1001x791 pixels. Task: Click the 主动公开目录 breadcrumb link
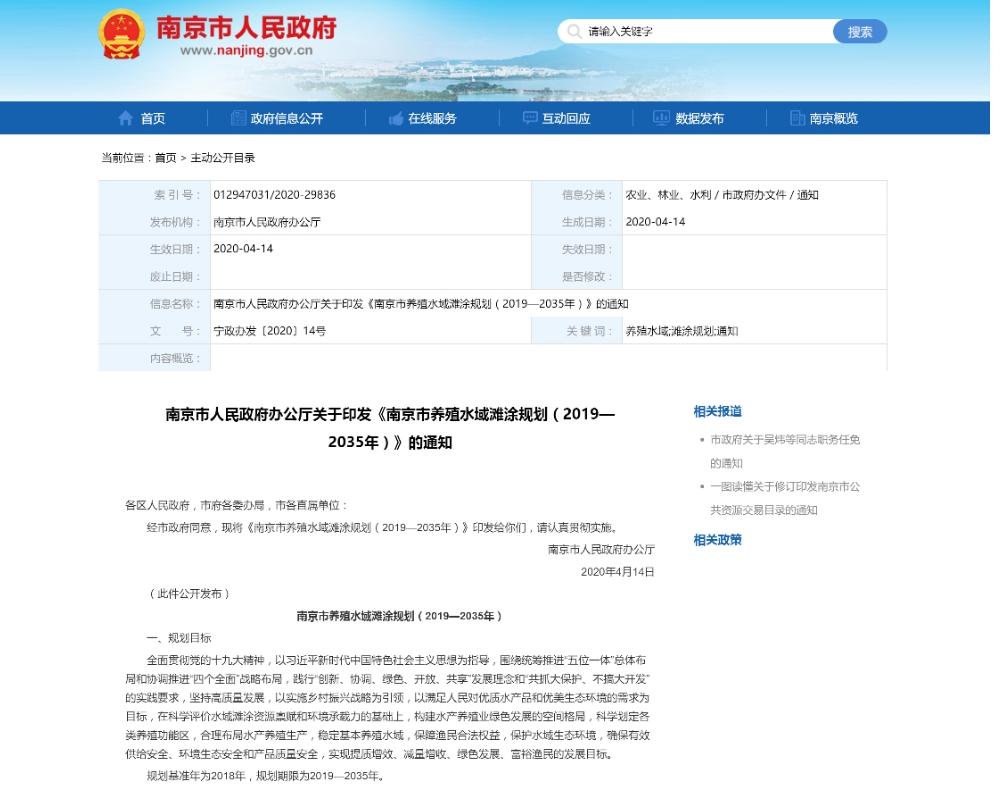(222, 158)
